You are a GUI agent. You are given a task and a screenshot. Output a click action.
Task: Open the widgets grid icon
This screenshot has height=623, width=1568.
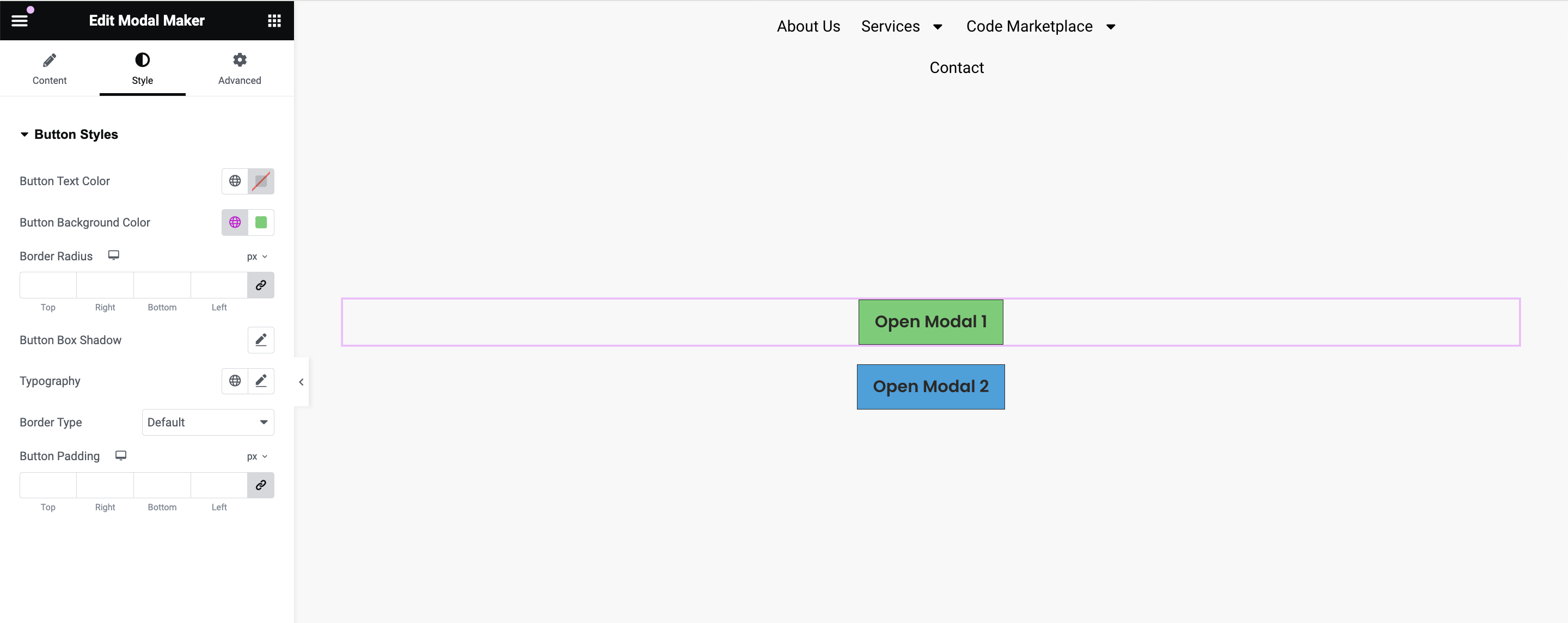(x=274, y=21)
